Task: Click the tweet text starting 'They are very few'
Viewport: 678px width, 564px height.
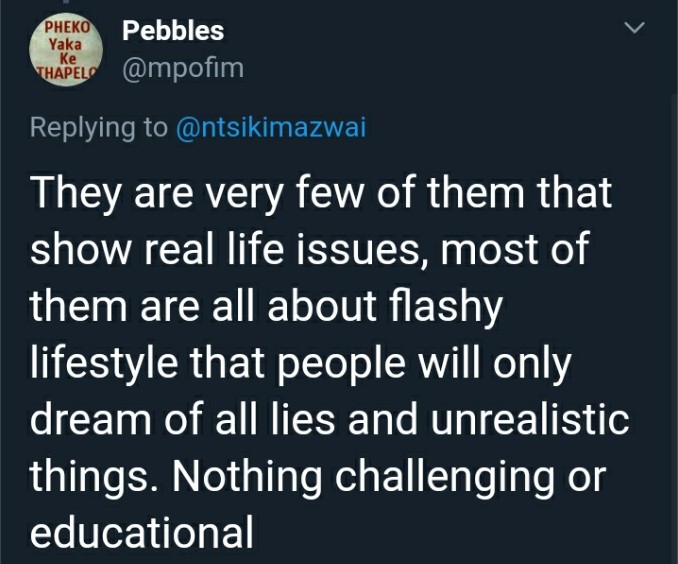Action: tap(329, 362)
